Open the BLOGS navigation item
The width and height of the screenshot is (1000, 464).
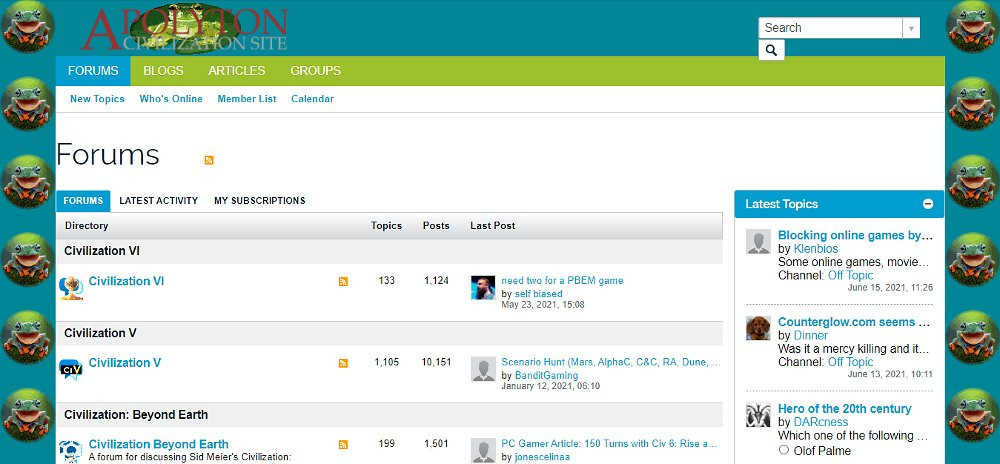click(163, 71)
